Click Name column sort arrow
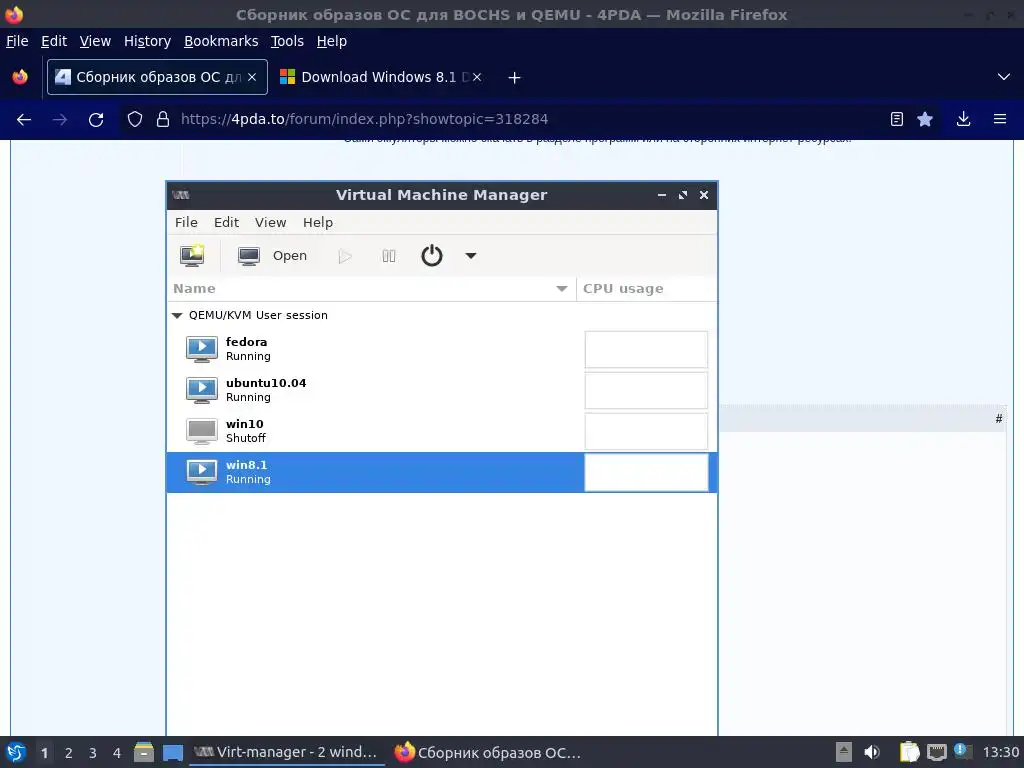 click(x=562, y=289)
